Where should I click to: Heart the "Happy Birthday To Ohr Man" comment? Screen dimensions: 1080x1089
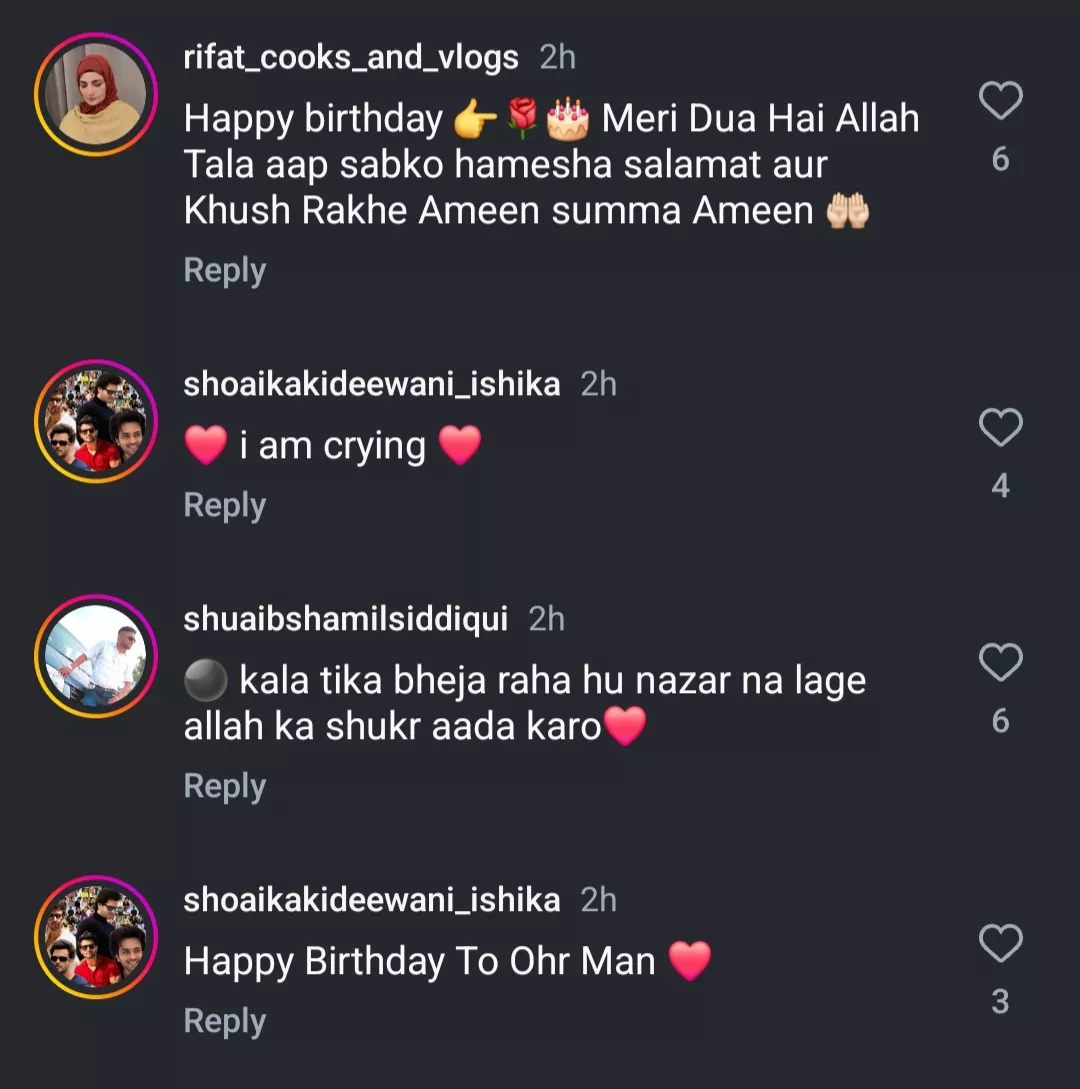tap(1000, 944)
